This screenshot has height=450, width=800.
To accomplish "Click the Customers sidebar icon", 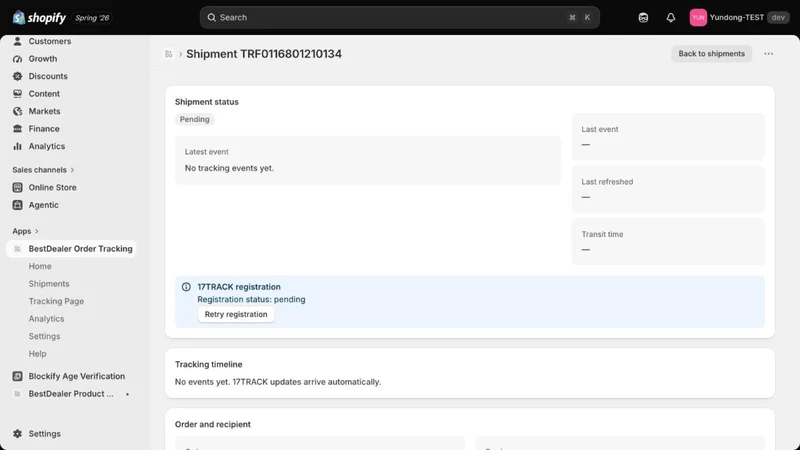I will coord(17,41).
